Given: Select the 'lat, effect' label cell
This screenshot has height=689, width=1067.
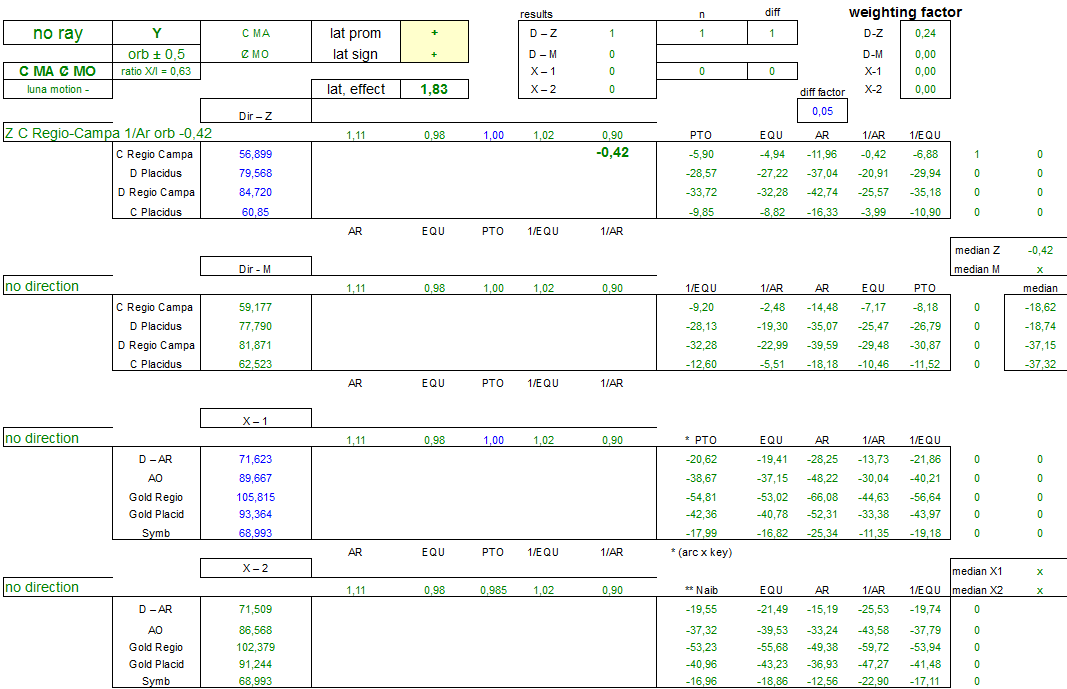Looking at the screenshot, I should (357, 89).
